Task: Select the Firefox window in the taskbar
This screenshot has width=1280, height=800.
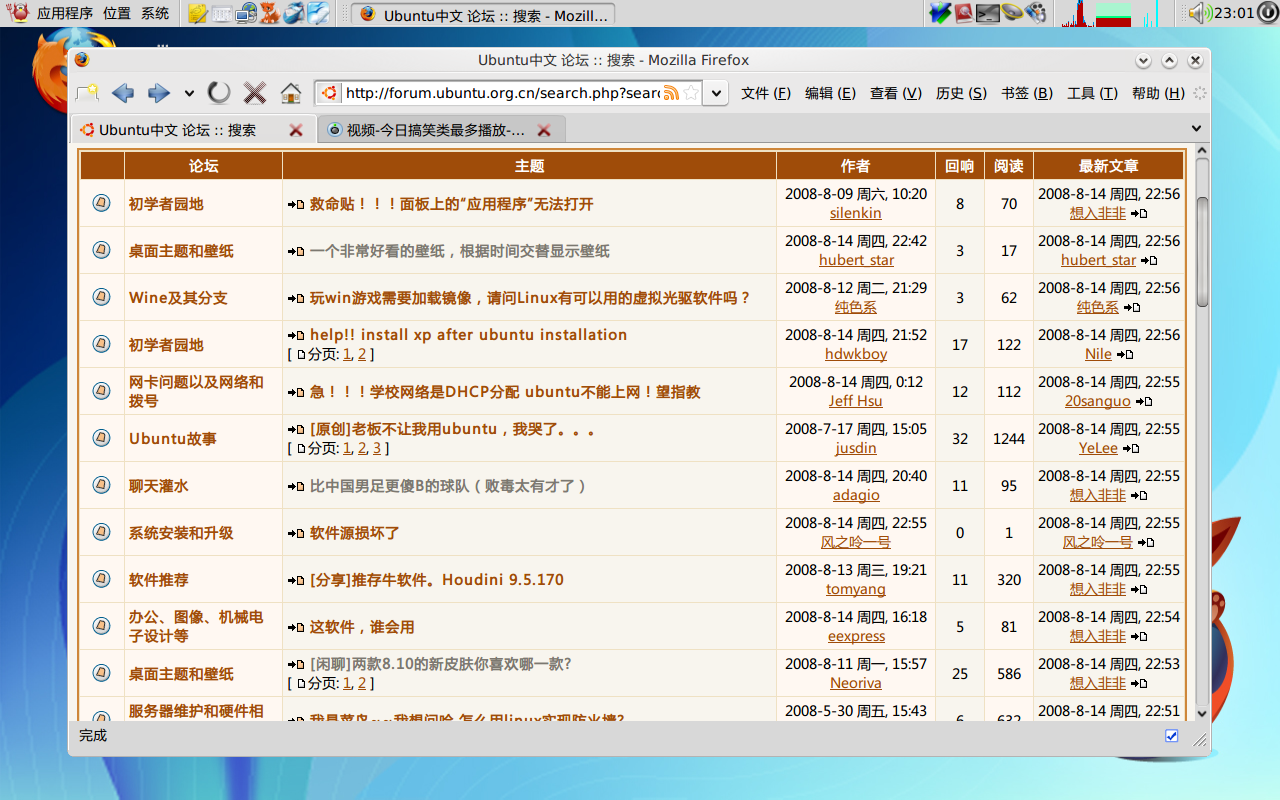Action: [x=483, y=14]
